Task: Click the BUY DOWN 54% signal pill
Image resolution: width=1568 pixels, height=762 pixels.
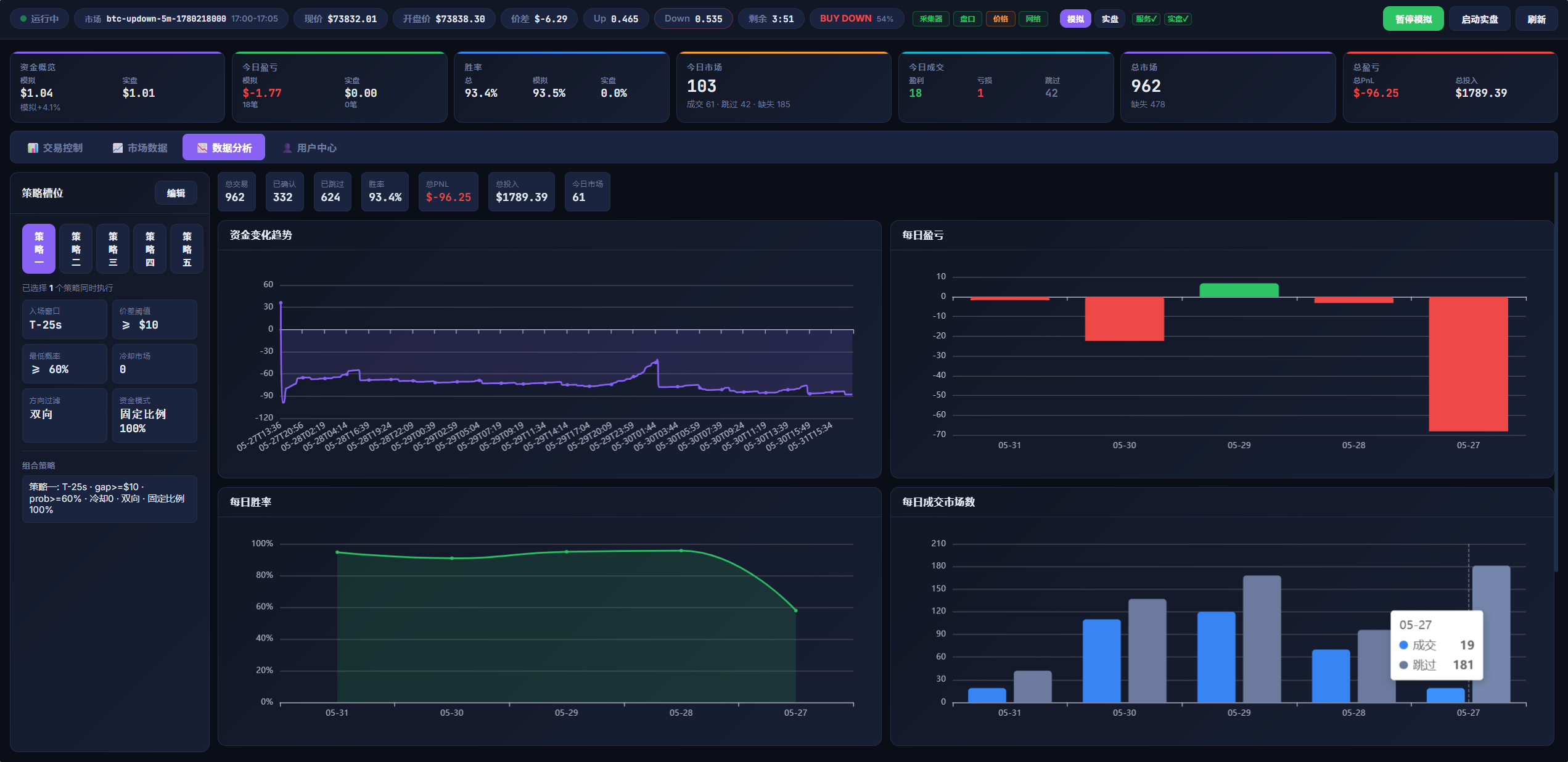Action: pyautogui.click(x=856, y=19)
